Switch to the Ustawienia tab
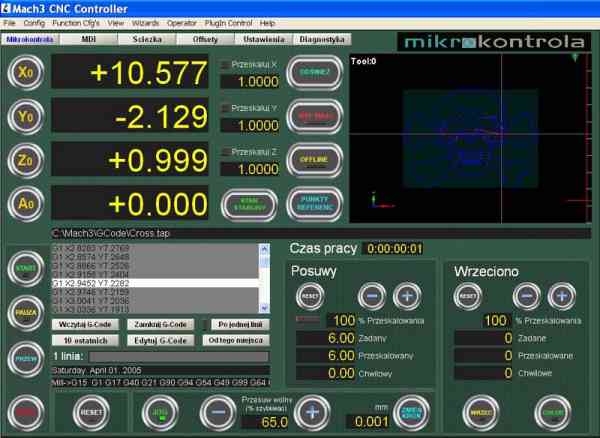The image size is (600, 438). tap(264, 39)
